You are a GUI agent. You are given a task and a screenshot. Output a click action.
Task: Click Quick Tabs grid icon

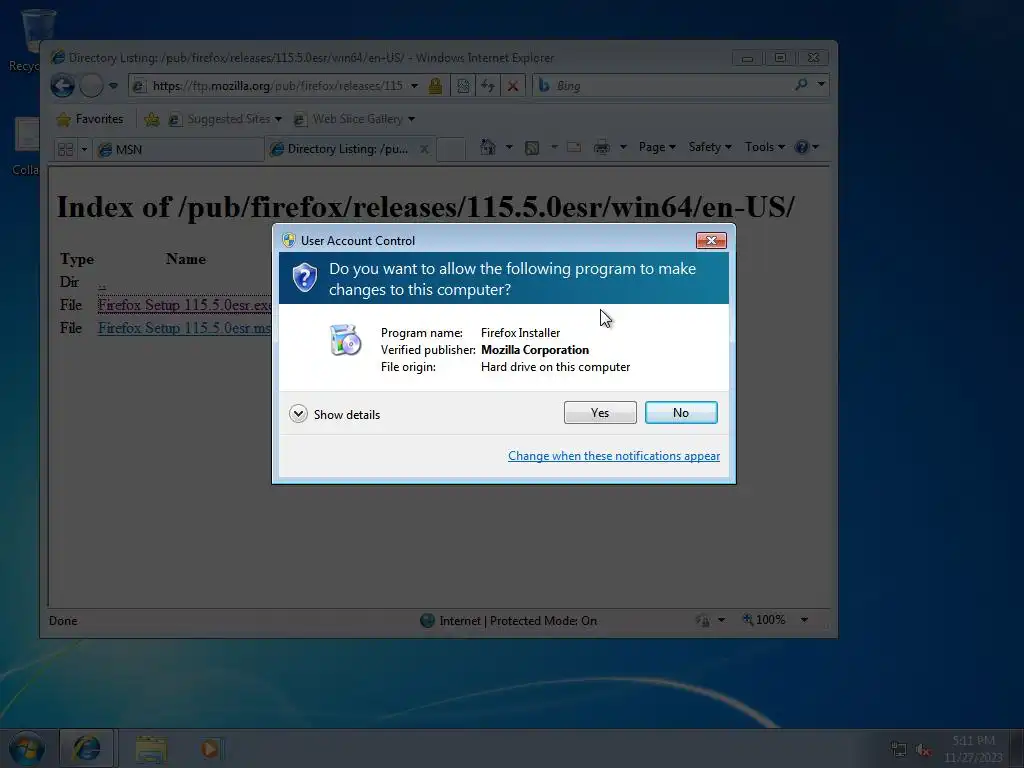pyautogui.click(x=65, y=150)
